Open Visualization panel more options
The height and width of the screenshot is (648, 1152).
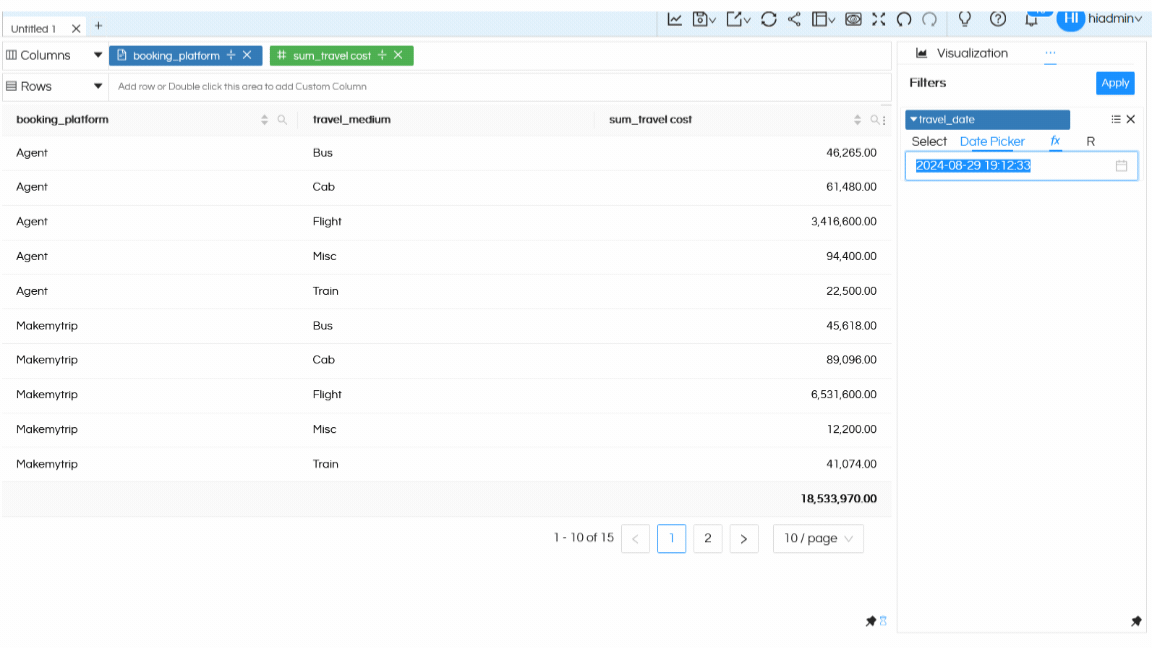point(1050,53)
